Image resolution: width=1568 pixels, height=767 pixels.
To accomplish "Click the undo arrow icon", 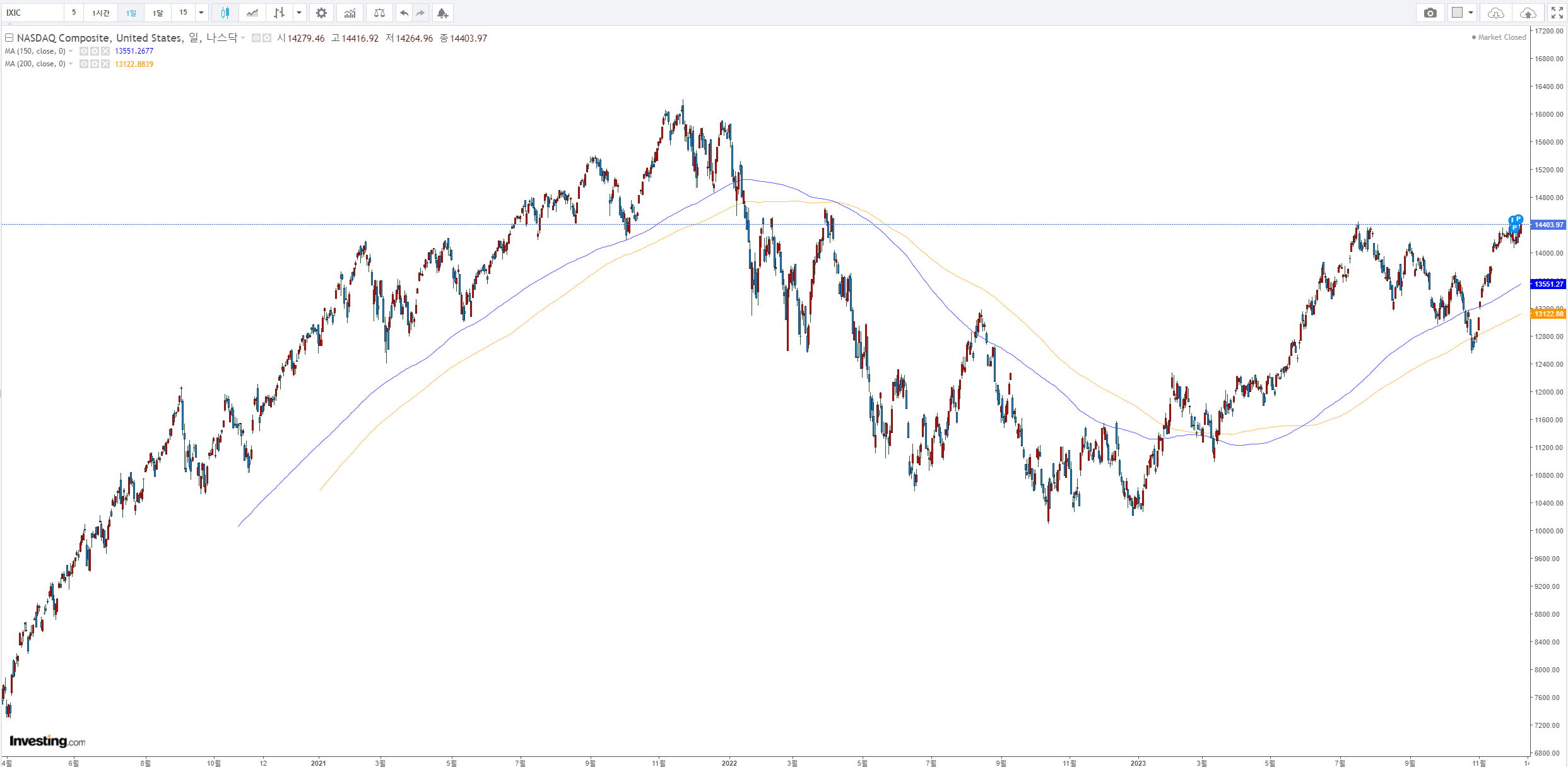I will [x=404, y=13].
